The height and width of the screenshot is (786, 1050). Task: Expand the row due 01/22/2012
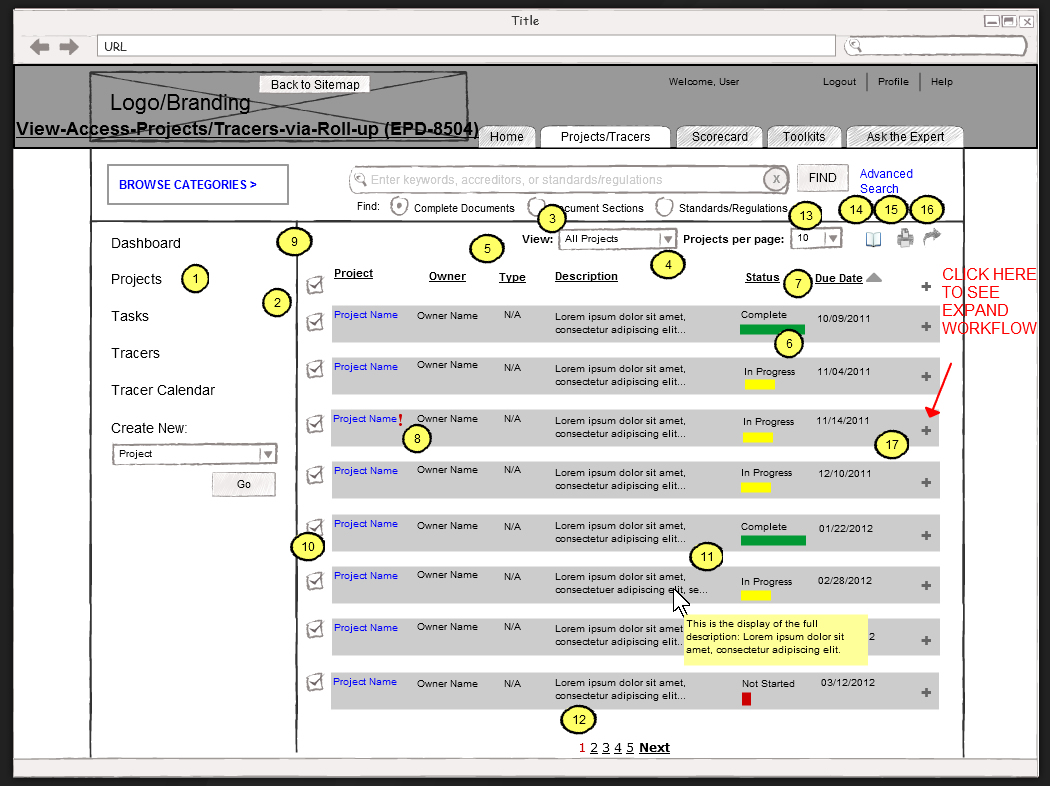pos(926,536)
